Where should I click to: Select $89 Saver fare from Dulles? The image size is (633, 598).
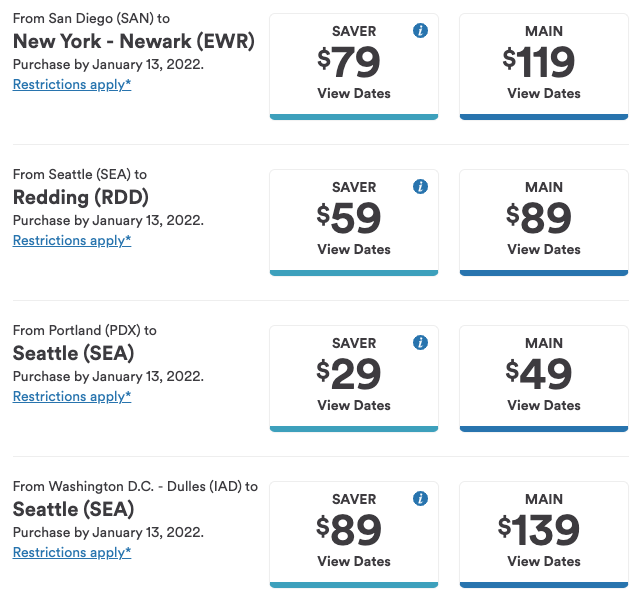coord(354,534)
